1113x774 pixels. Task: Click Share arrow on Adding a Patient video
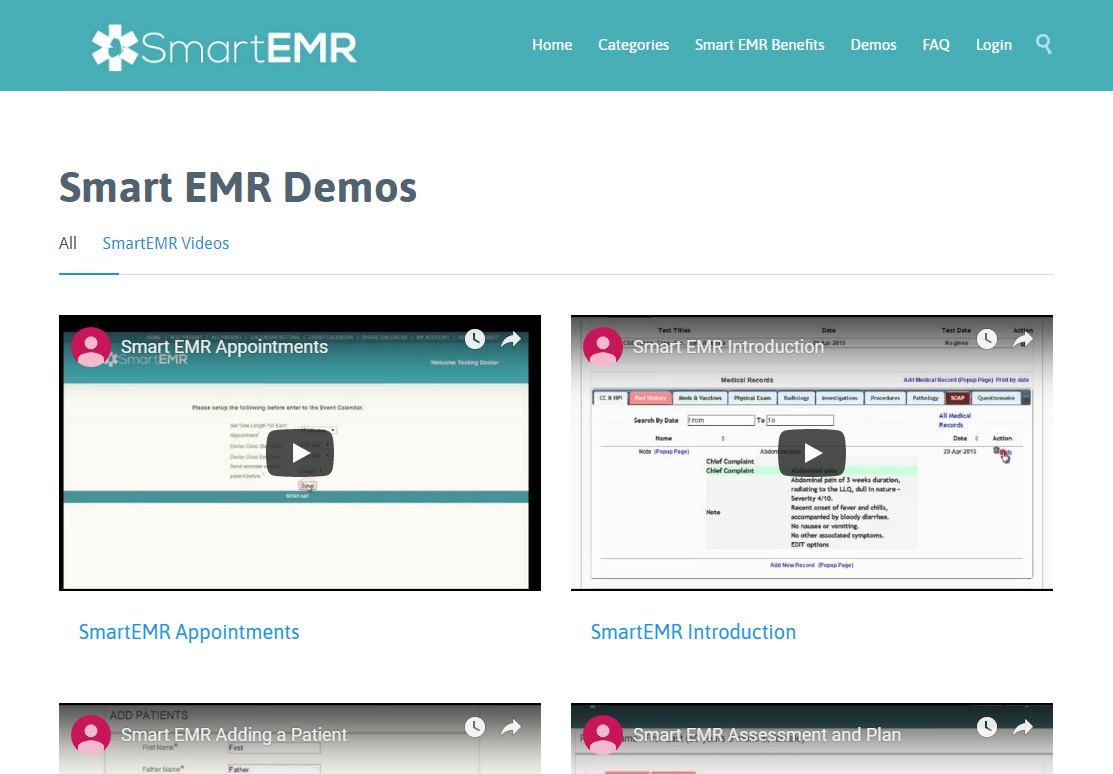click(x=511, y=727)
